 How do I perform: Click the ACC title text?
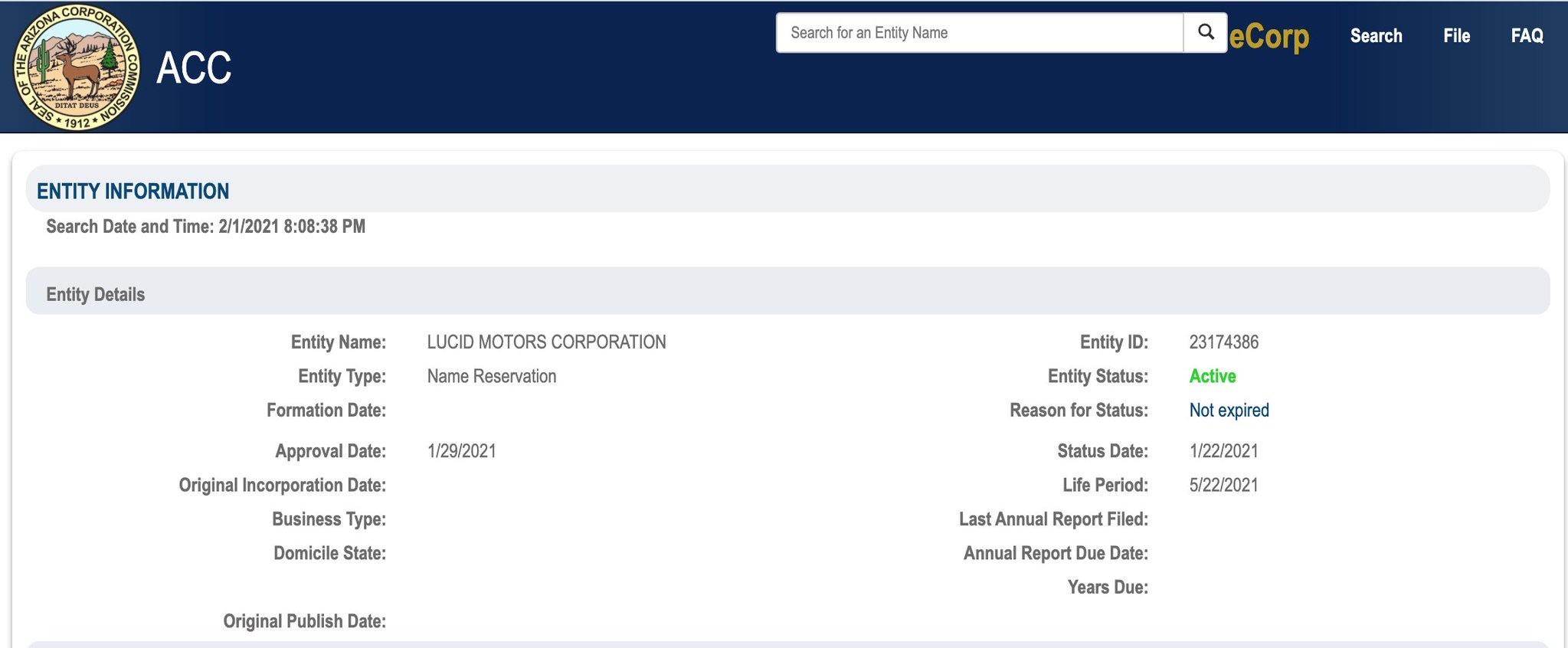pos(194,68)
